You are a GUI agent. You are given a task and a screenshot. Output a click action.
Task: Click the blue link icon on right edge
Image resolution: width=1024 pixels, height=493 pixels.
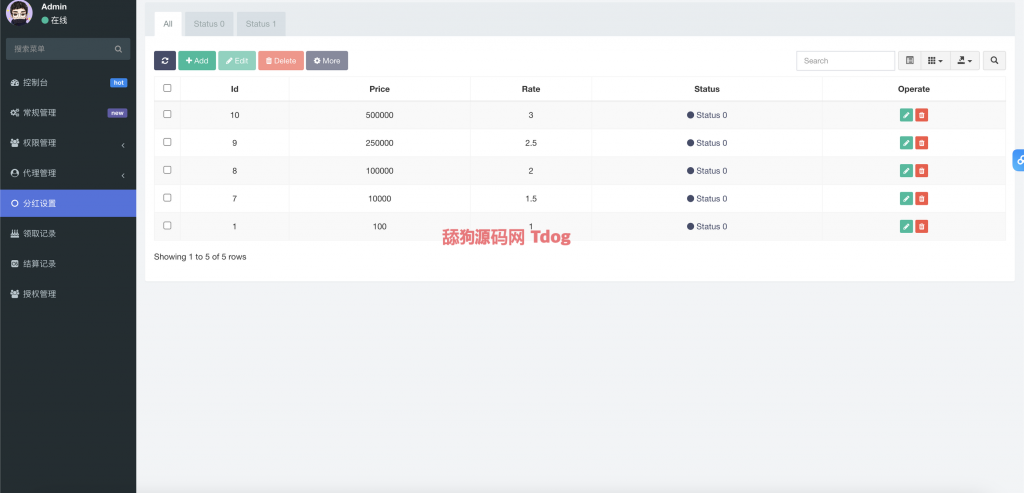[1018, 159]
